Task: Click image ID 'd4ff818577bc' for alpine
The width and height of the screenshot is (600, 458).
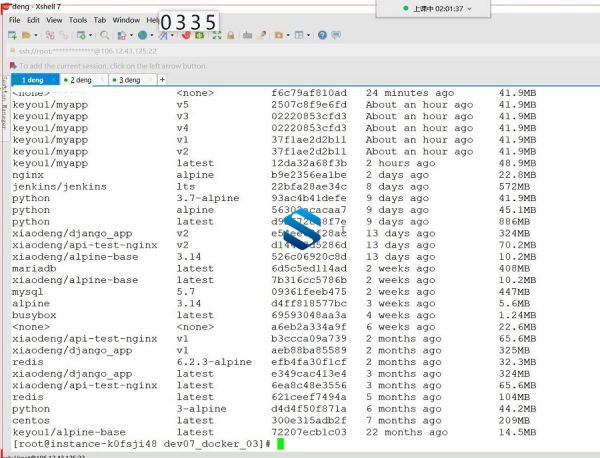Action: pos(309,303)
